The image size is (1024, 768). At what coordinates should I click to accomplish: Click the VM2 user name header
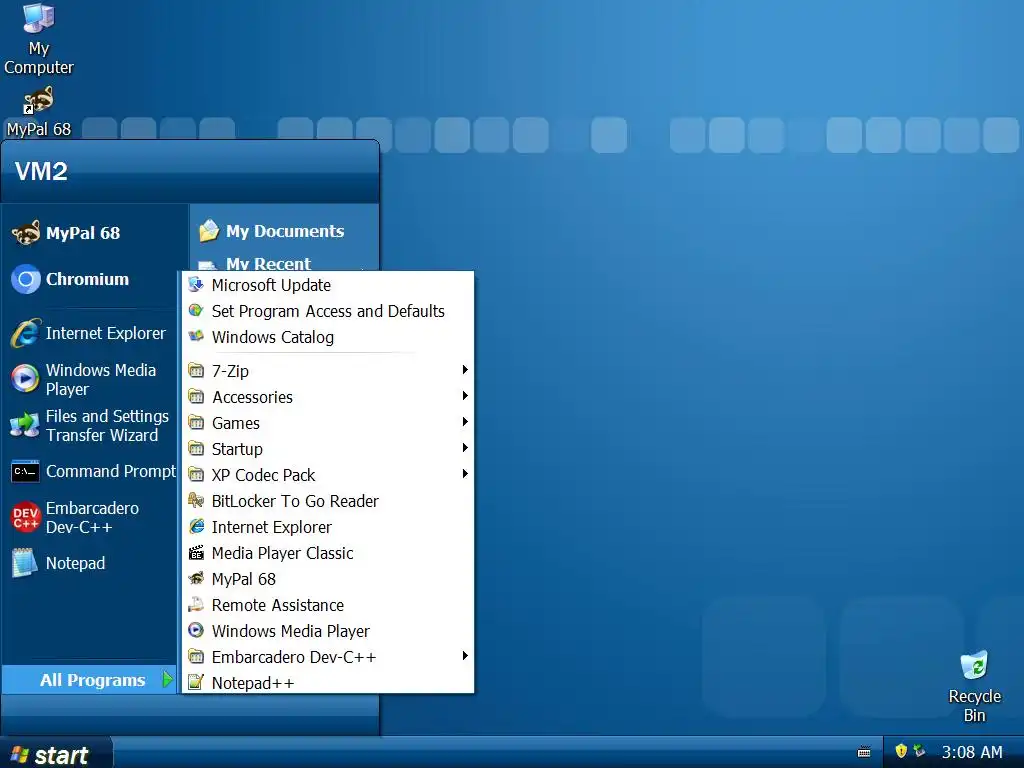[x=41, y=171]
